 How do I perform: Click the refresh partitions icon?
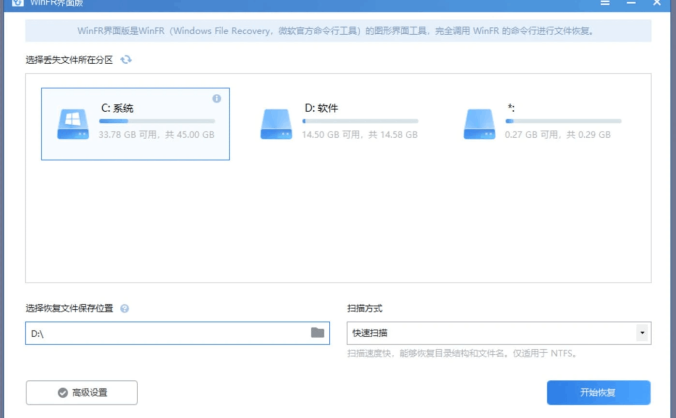(x=126, y=59)
